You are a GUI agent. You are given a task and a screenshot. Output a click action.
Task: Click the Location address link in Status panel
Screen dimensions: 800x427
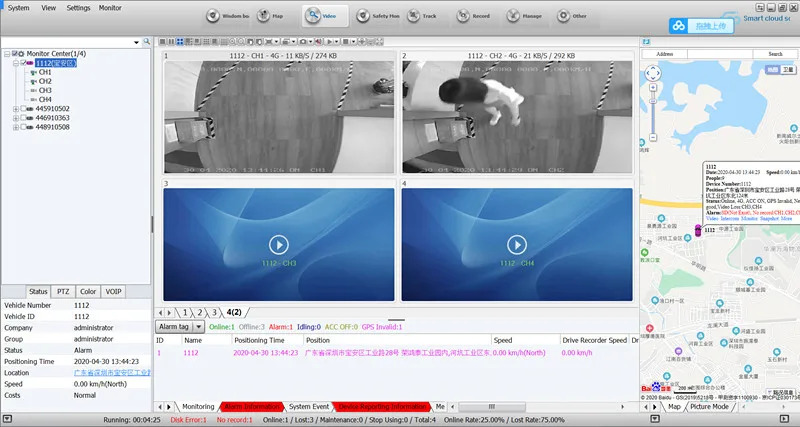[x=112, y=372]
